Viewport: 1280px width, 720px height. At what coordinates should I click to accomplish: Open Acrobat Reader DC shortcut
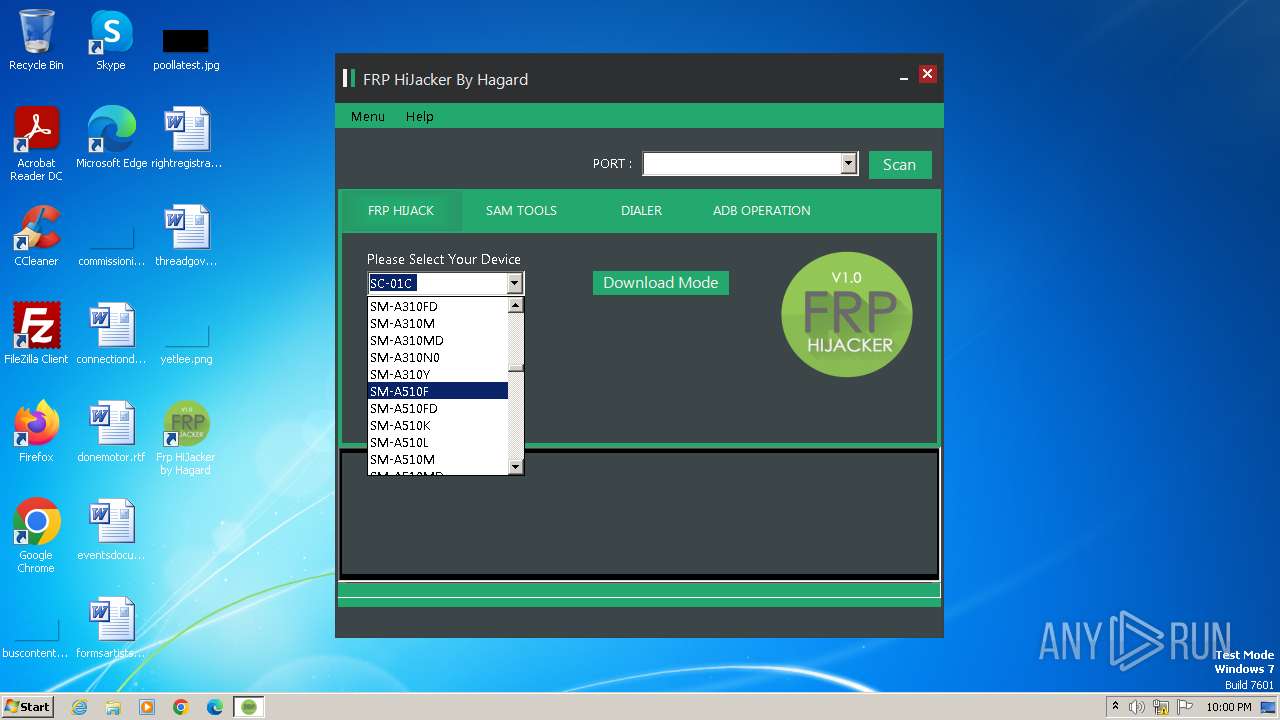click(x=36, y=144)
